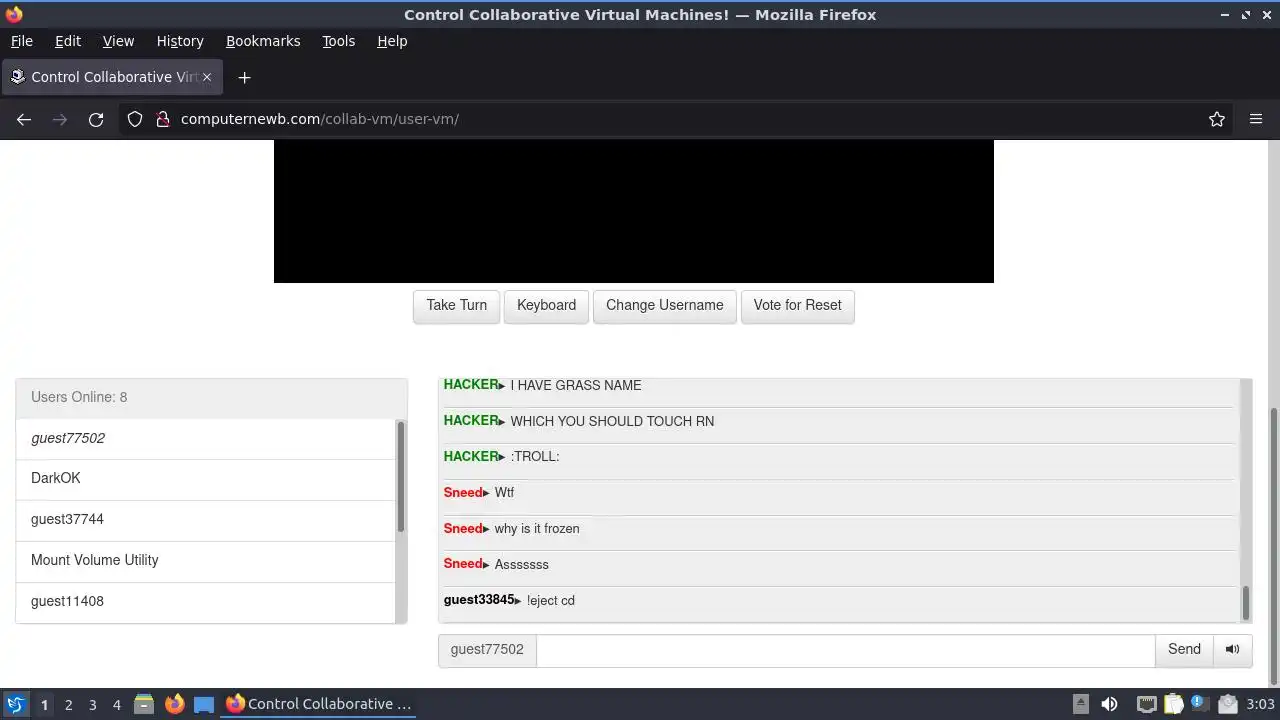Click the browser back arrow
1280x720 pixels.
[x=24, y=119]
